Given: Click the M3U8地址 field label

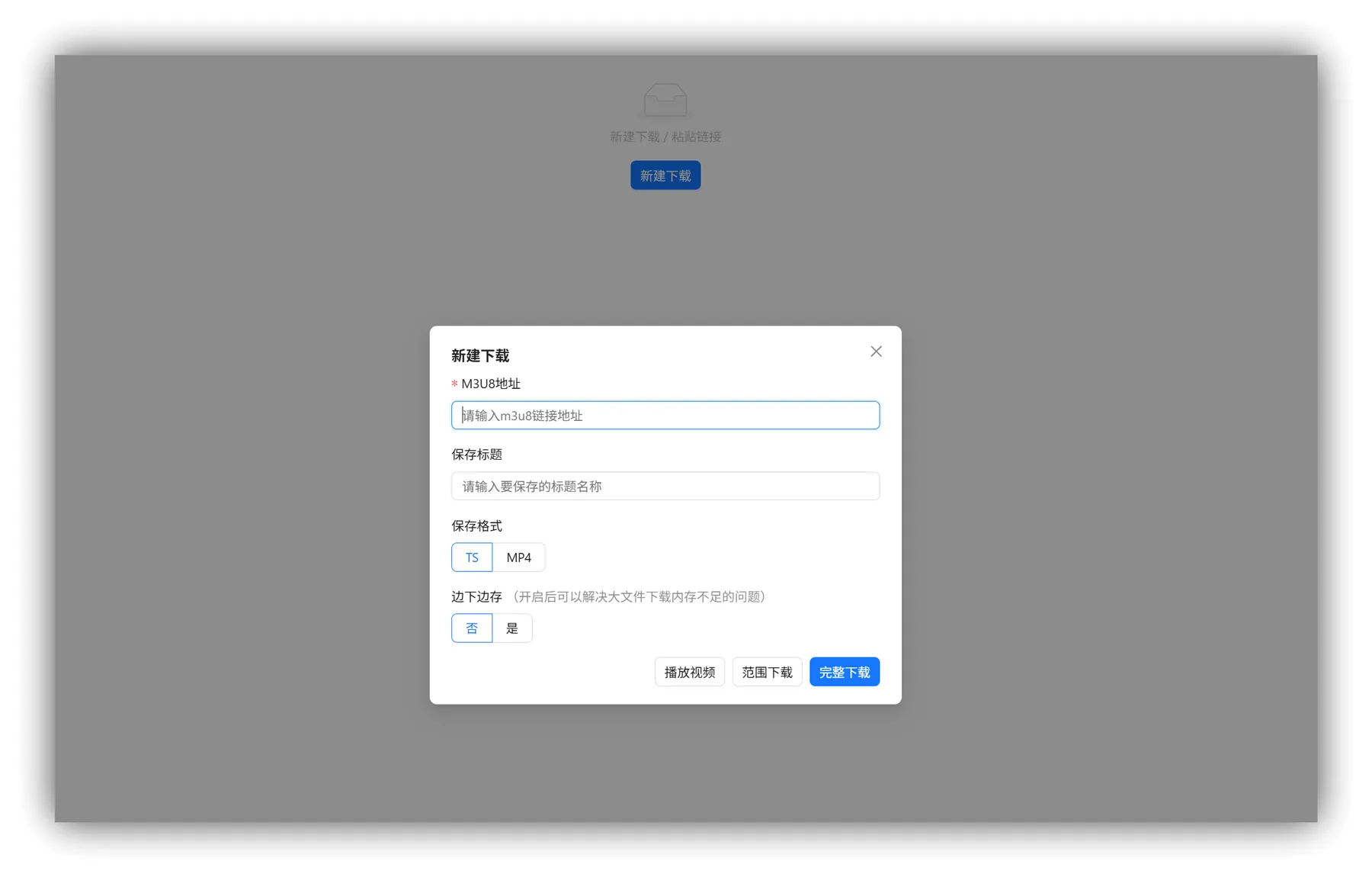Looking at the screenshot, I should coord(491,384).
